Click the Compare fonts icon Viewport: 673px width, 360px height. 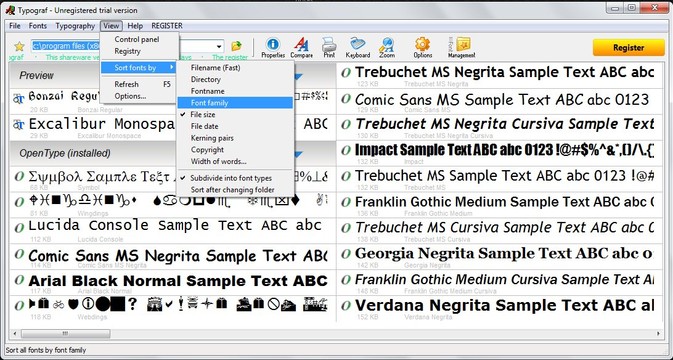[x=301, y=47]
